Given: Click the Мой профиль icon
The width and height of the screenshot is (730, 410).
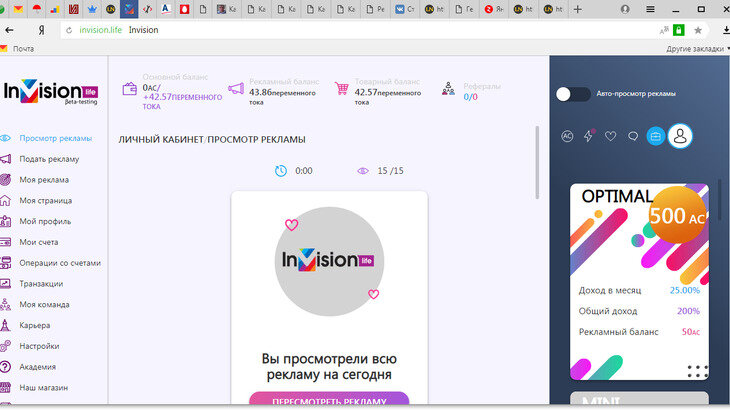Looking at the screenshot, I should point(5,222).
